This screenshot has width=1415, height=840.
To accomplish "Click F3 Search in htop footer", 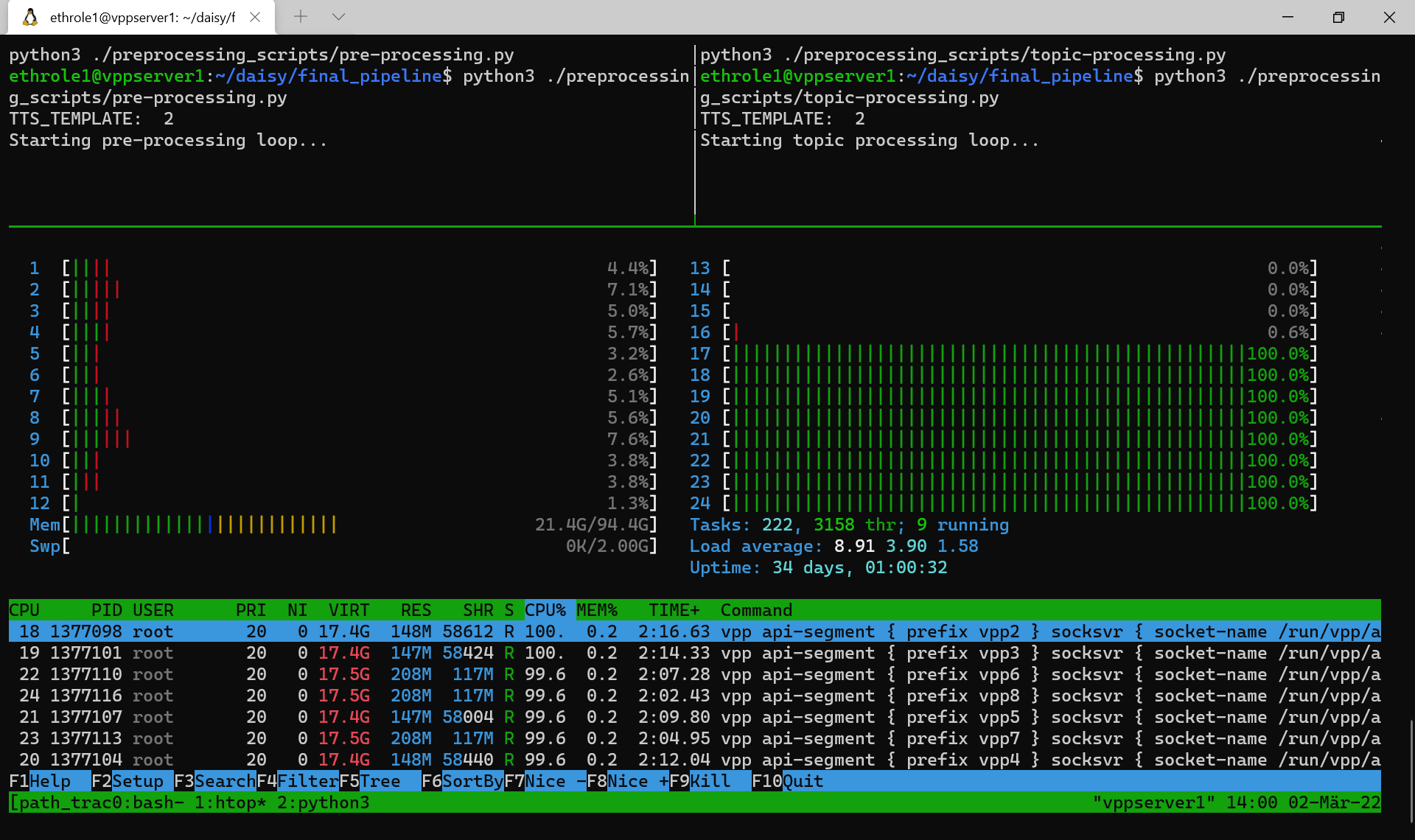I will 215,781.
